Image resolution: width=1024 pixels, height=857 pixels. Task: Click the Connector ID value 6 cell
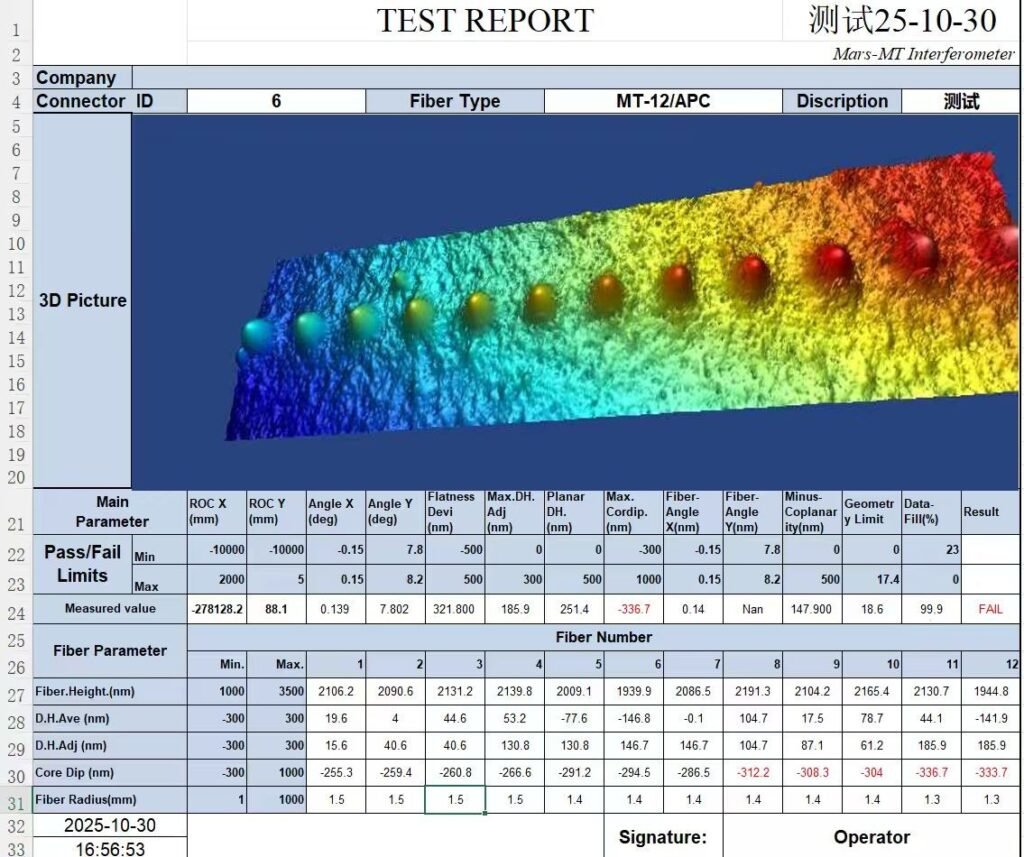(276, 101)
